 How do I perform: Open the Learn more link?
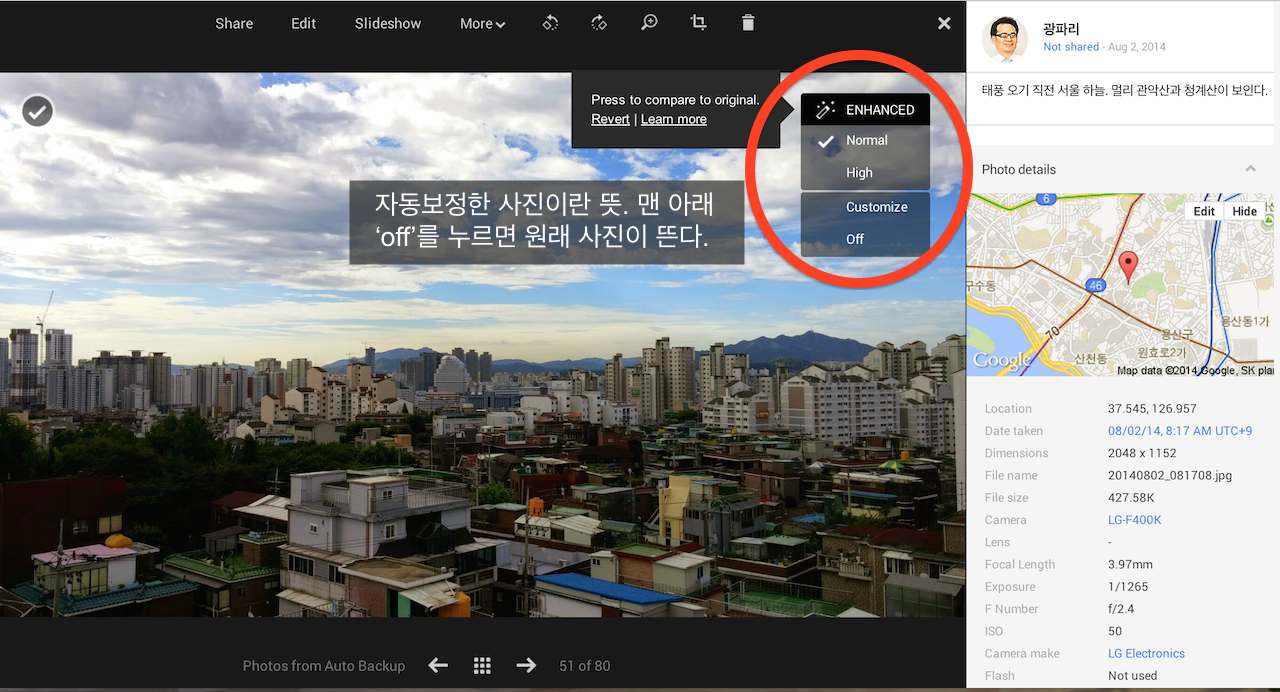[673, 119]
